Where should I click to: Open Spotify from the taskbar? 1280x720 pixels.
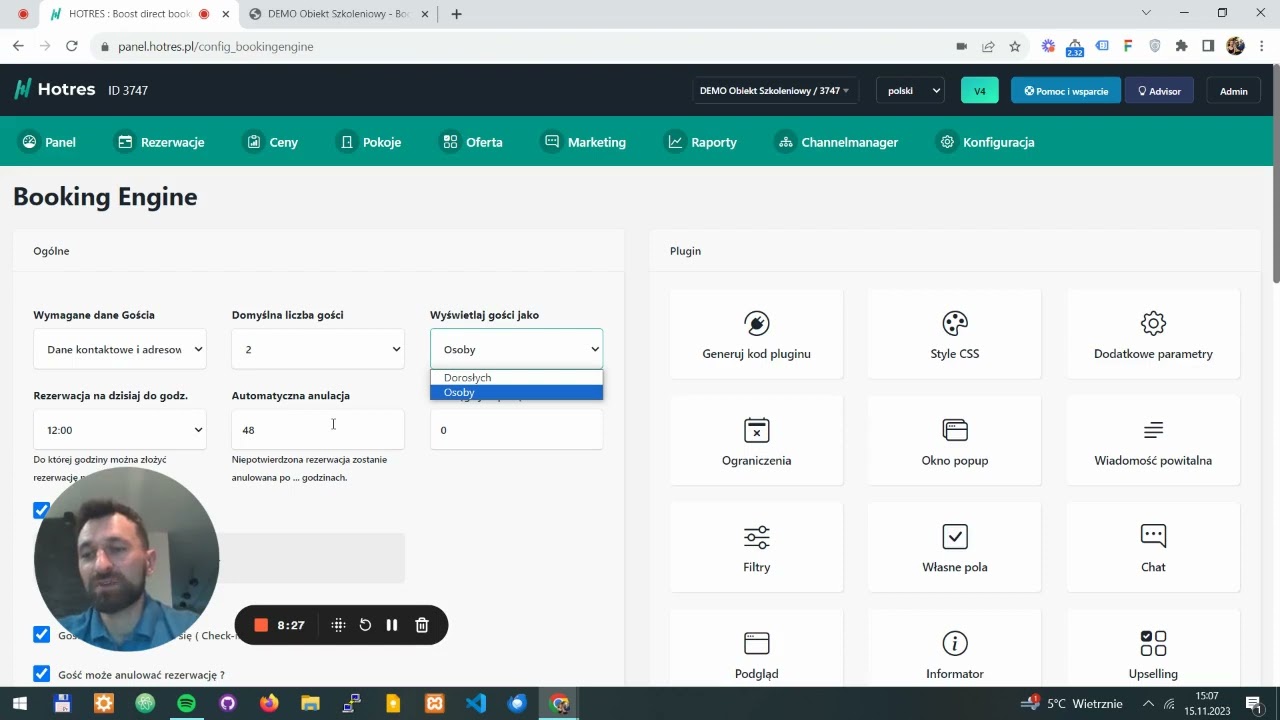tap(186, 703)
